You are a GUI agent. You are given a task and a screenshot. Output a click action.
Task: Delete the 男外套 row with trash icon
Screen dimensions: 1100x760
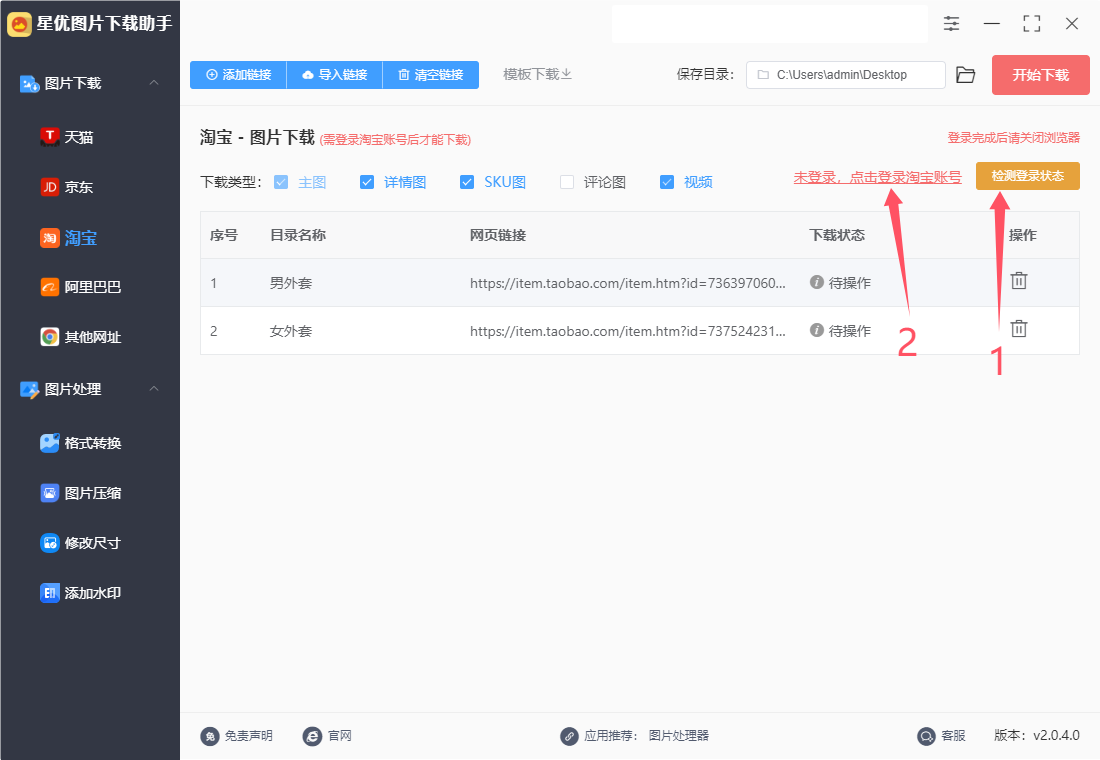pyautogui.click(x=1019, y=281)
